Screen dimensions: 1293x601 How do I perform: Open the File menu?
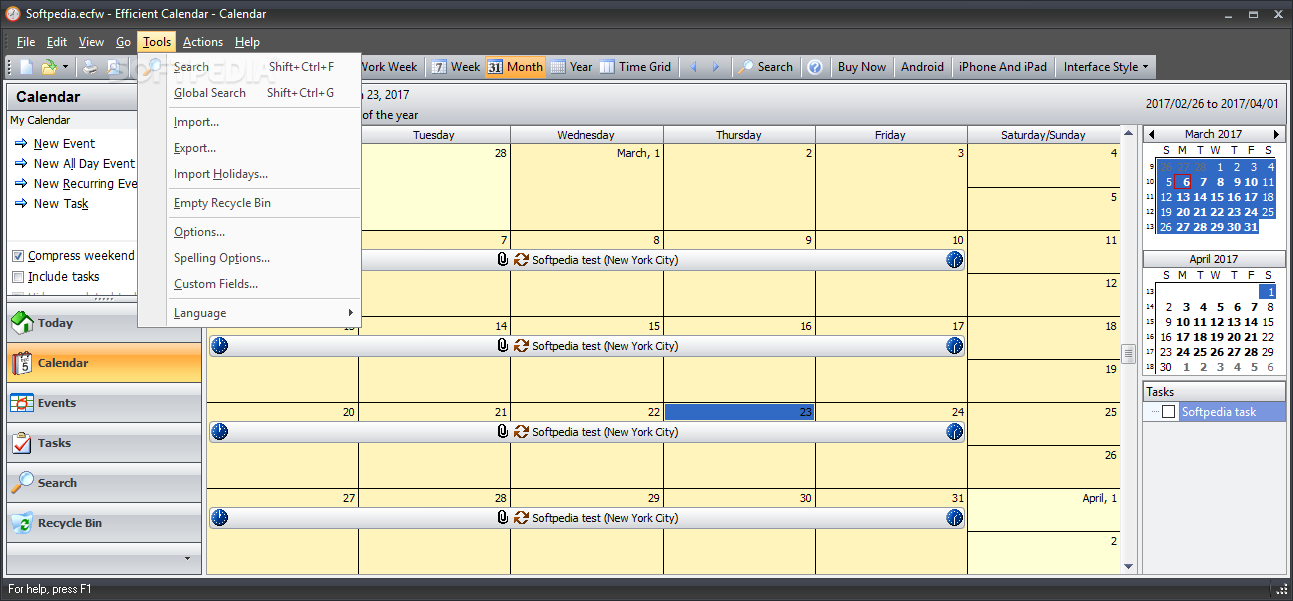point(26,42)
